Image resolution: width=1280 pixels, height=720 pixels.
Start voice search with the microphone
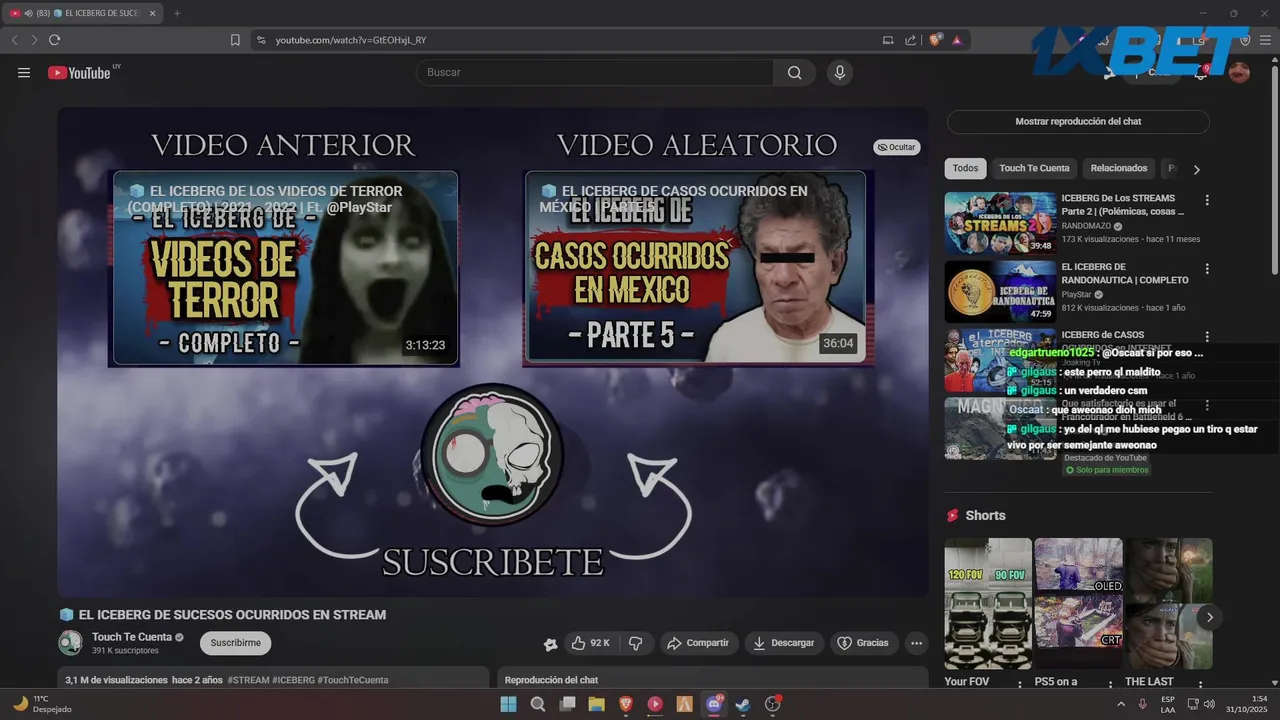[840, 72]
